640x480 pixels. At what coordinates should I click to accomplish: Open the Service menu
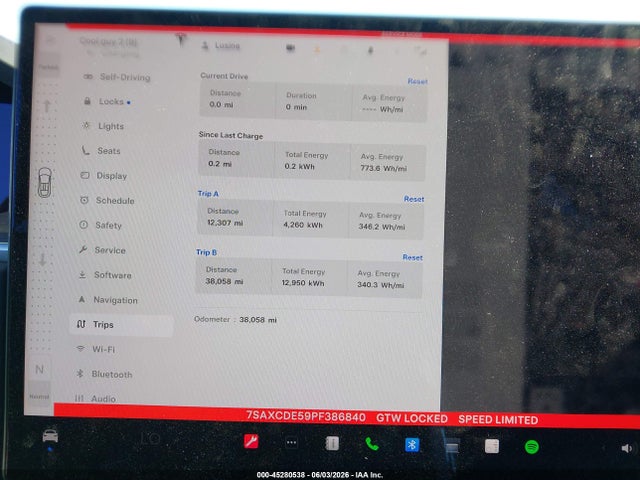(x=102, y=250)
